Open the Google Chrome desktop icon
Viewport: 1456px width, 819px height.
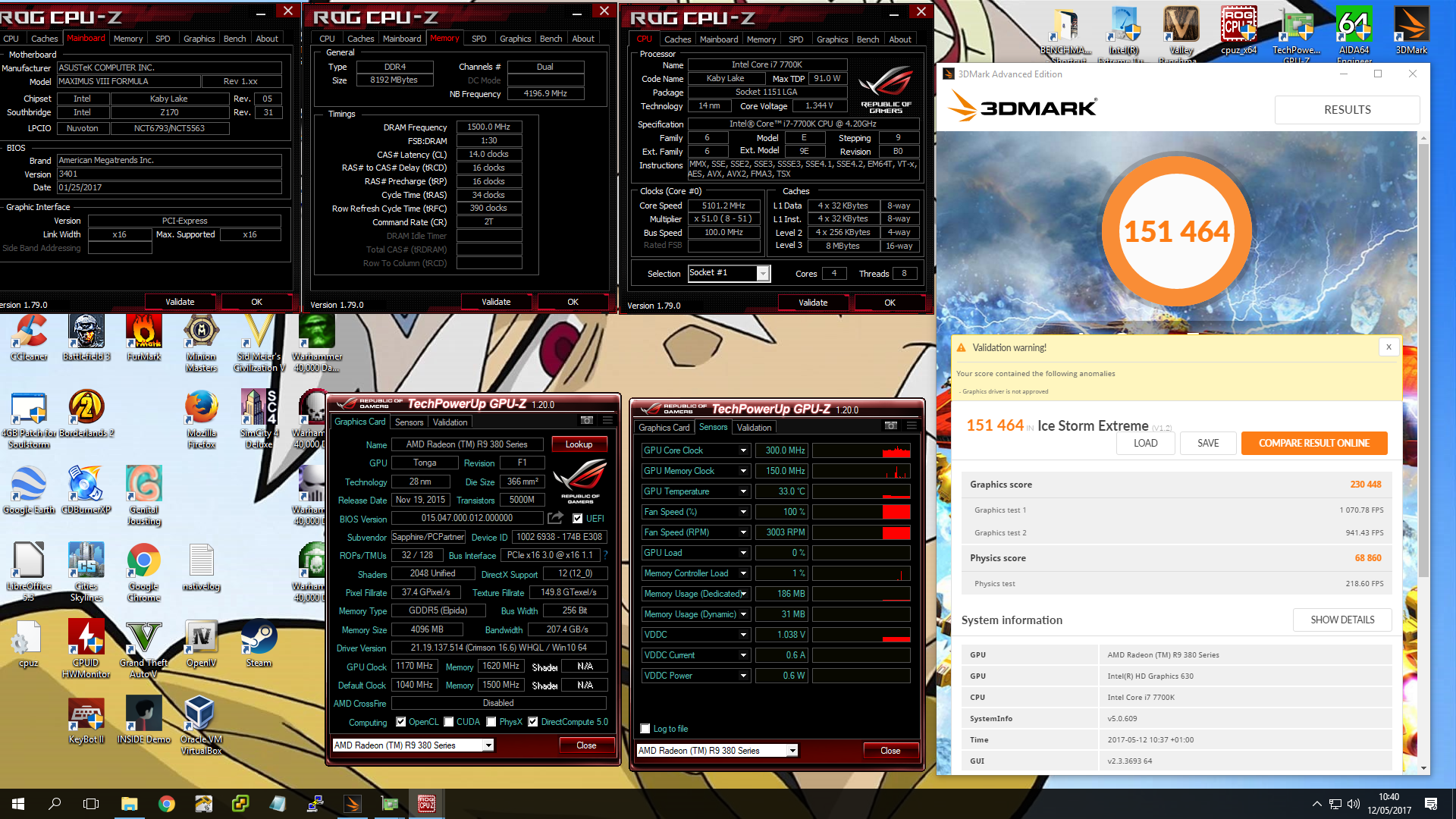pos(144,573)
